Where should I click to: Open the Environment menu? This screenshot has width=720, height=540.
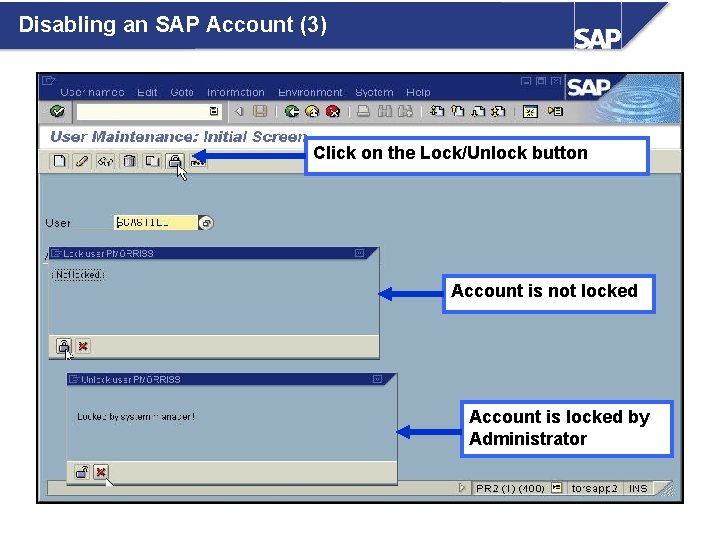coord(310,92)
